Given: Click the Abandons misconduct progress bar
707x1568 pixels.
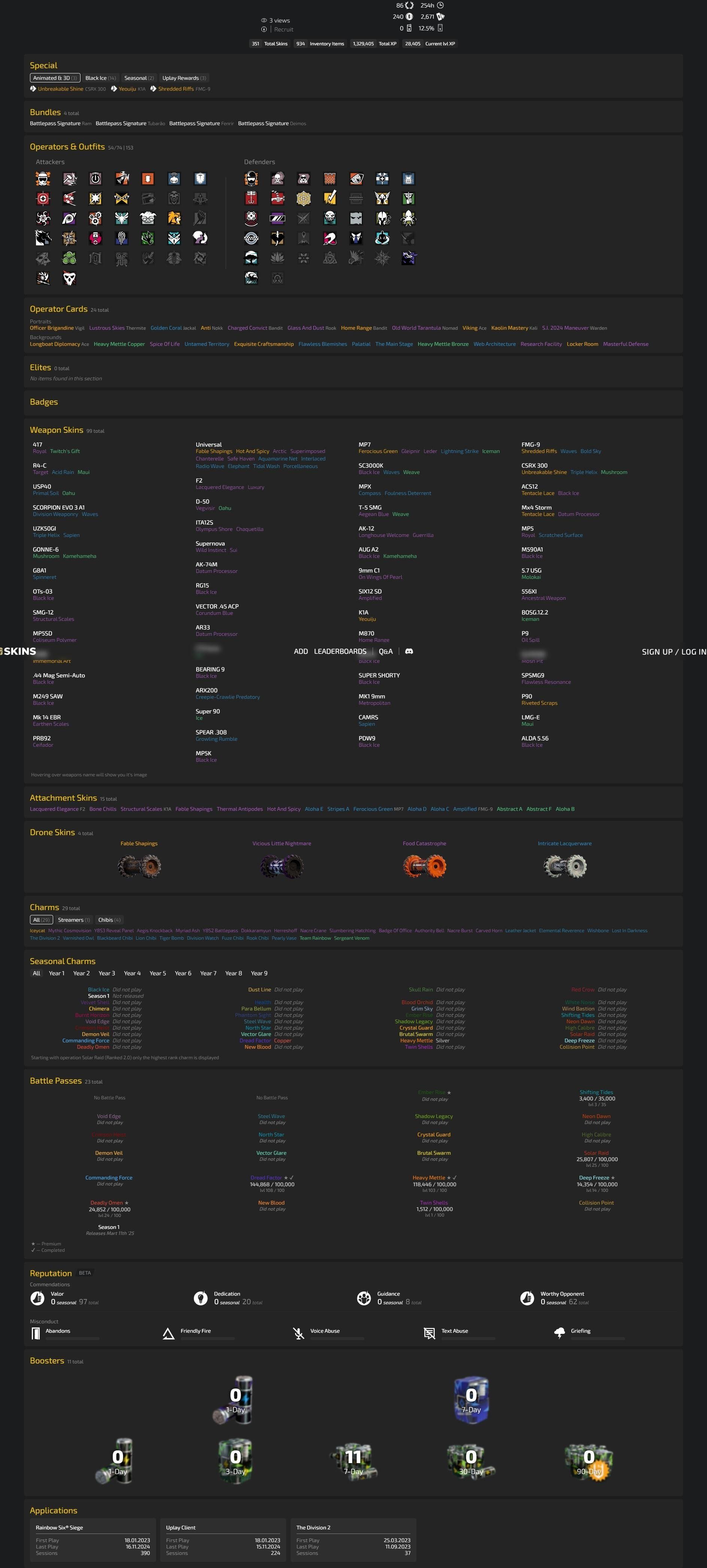Looking at the screenshot, I should [72, 1339].
